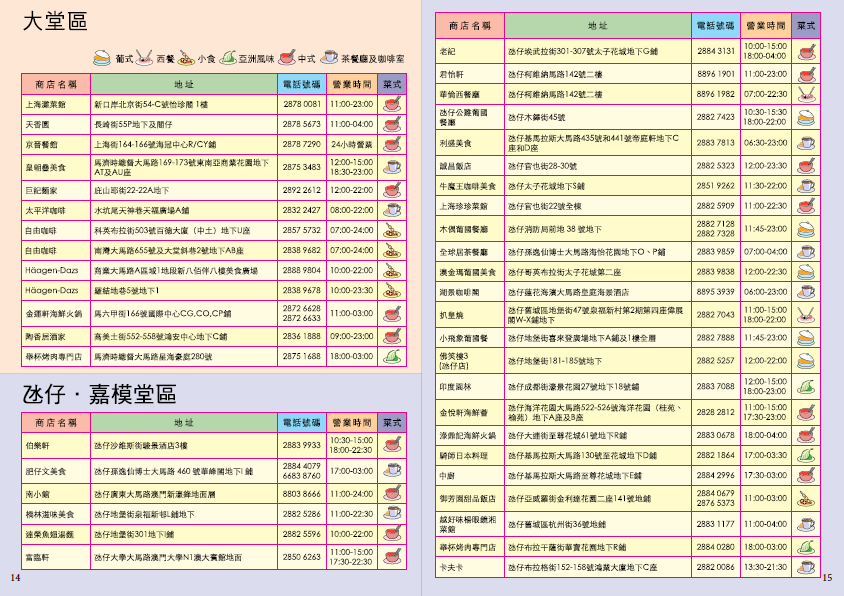Click the 葡式 cuisine legend icon
The width and height of the screenshot is (844, 596).
(x=103, y=58)
